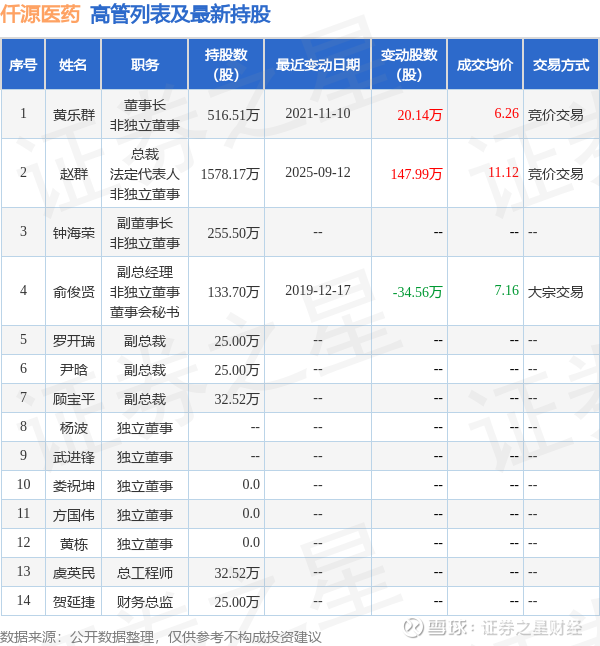Image resolution: width=600 pixels, height=646 pixels.
Task: Click the date 2021-11-10
Action: (x=318, y=113)
